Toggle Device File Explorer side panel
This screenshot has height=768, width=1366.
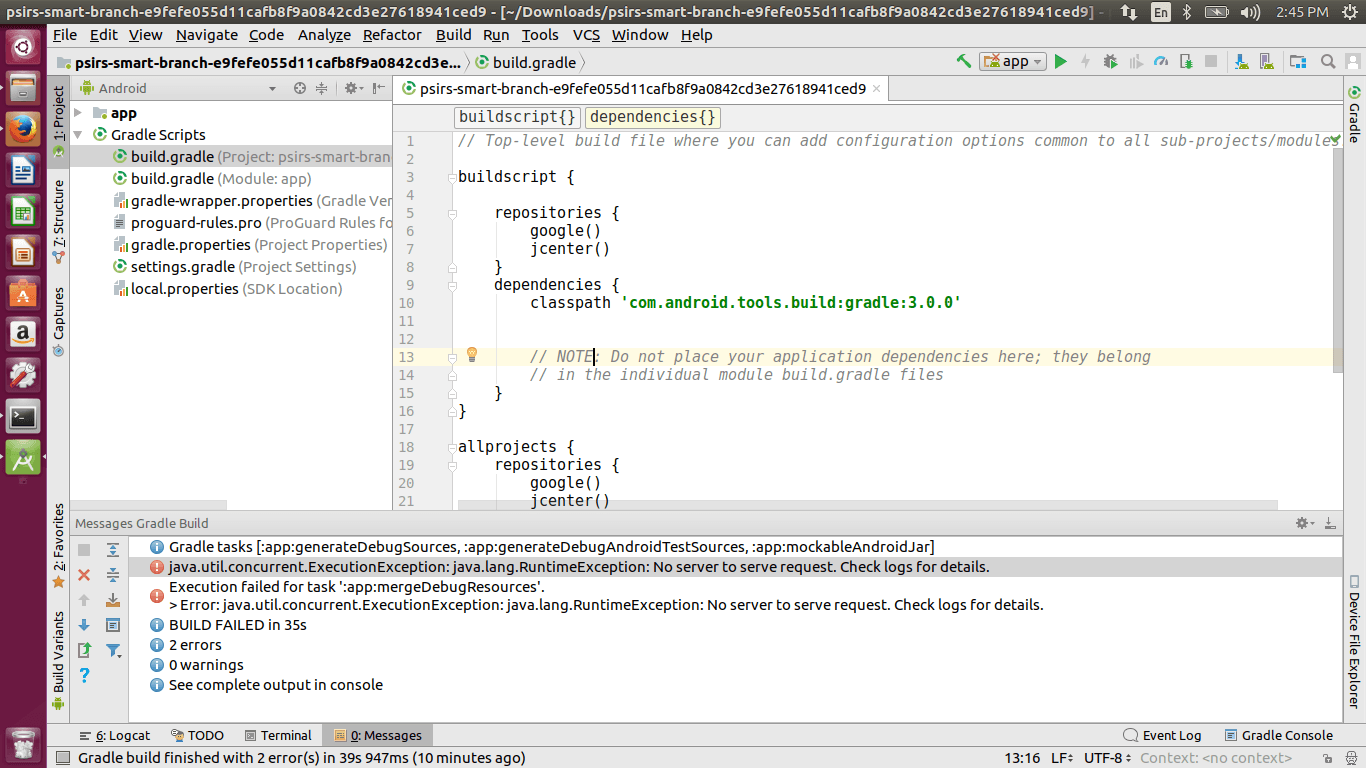1354,642
